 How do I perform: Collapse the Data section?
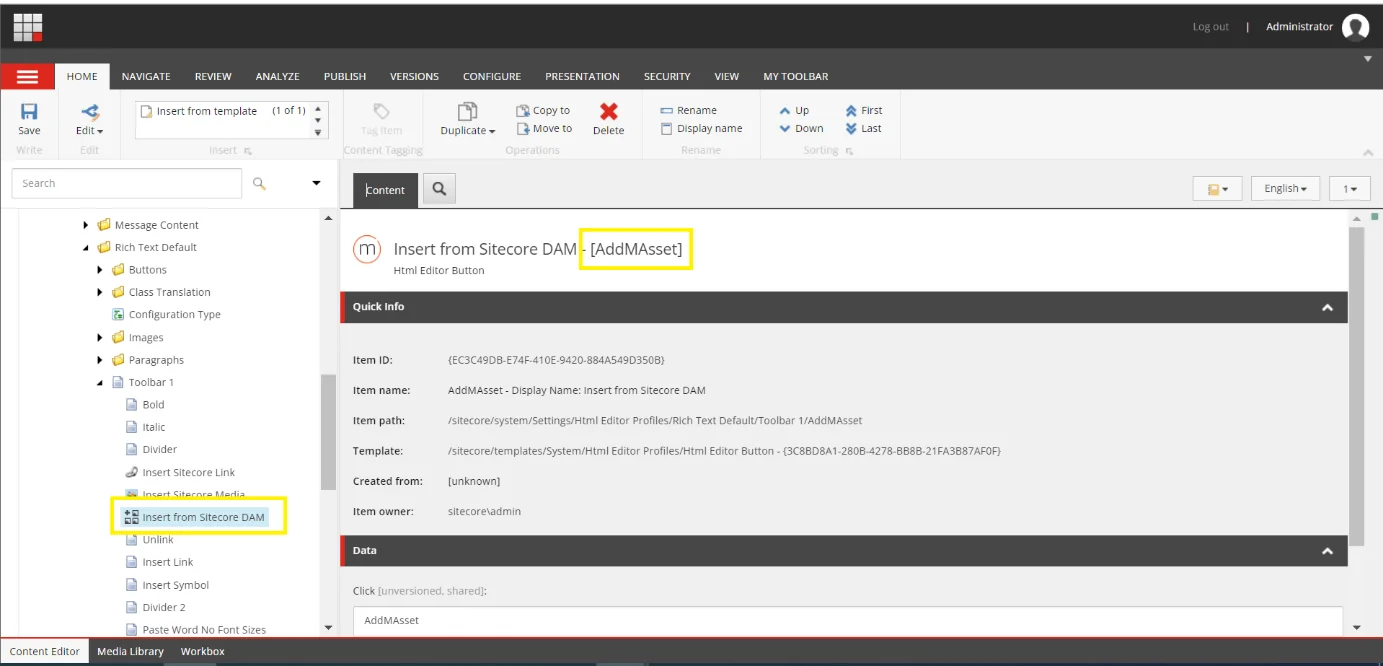coord(1327,551)
